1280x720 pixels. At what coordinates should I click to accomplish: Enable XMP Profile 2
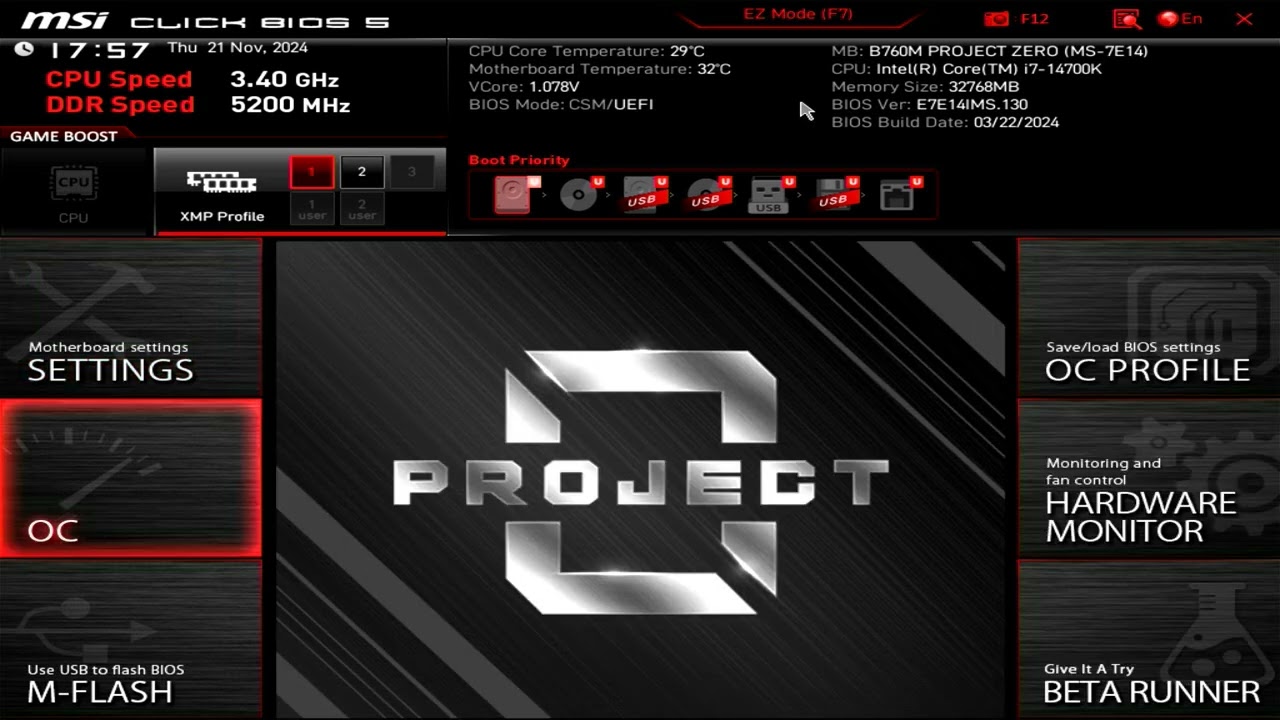pyautogui.click(x=362, y=172)
